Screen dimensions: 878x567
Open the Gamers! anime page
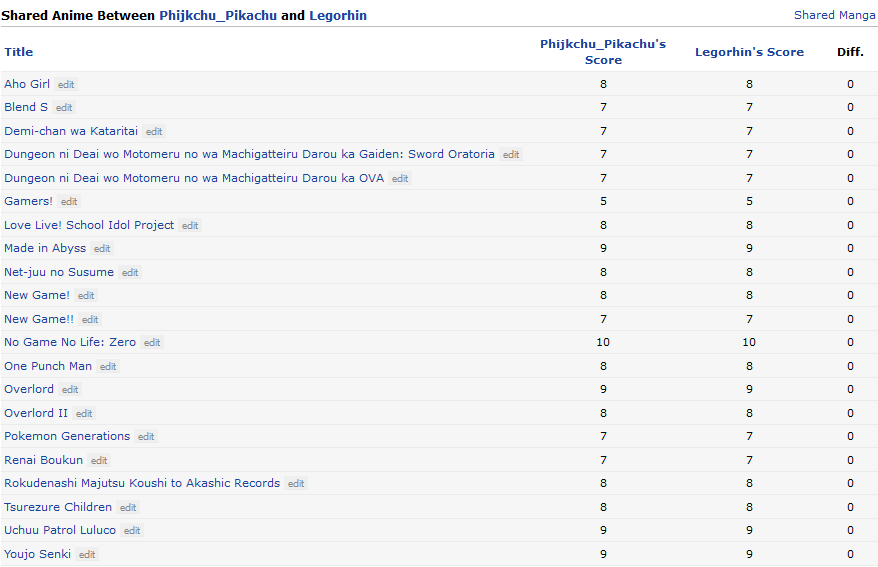tap(29, 201)
